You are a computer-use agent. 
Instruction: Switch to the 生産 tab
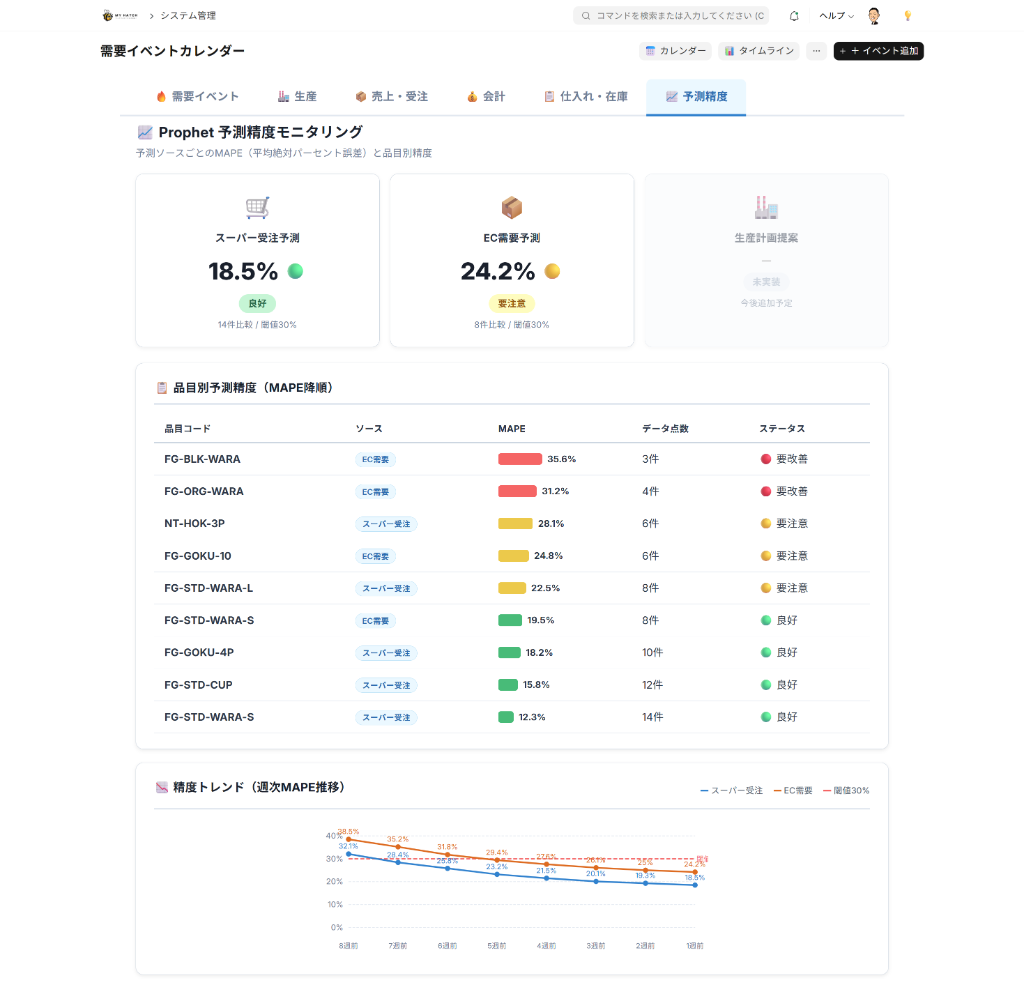click(297, 97)
